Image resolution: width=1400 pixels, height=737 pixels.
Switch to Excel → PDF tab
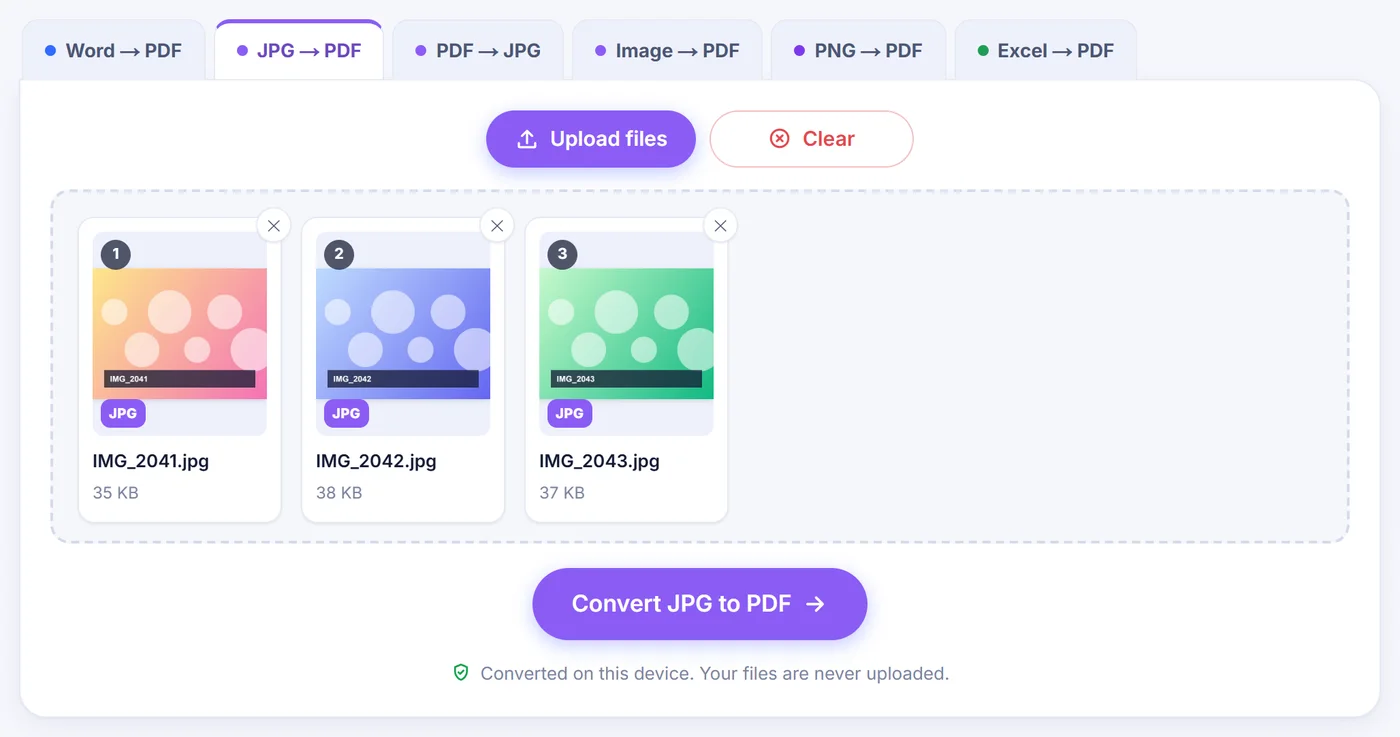(x=1045, y=50)
